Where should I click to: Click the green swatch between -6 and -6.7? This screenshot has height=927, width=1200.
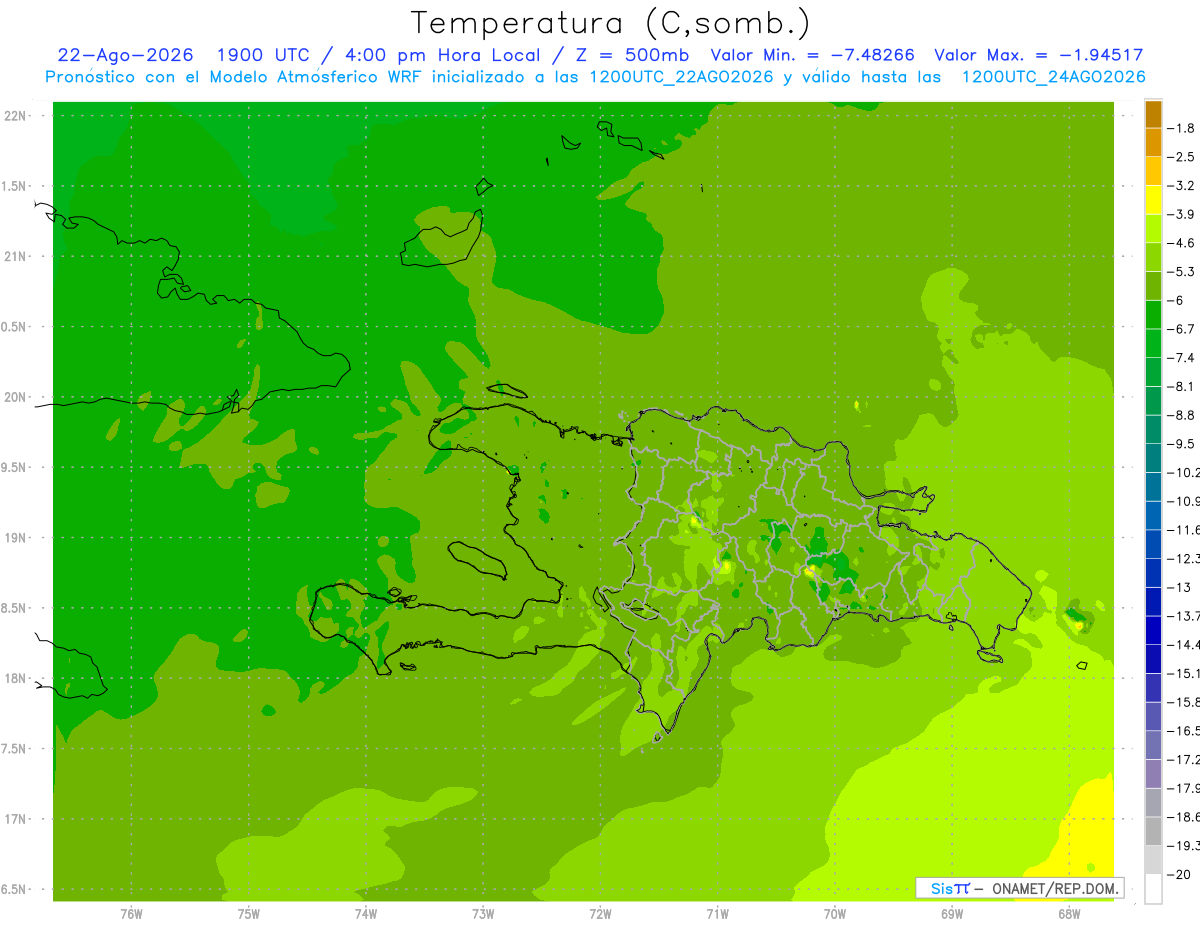tap(1153, 315)
